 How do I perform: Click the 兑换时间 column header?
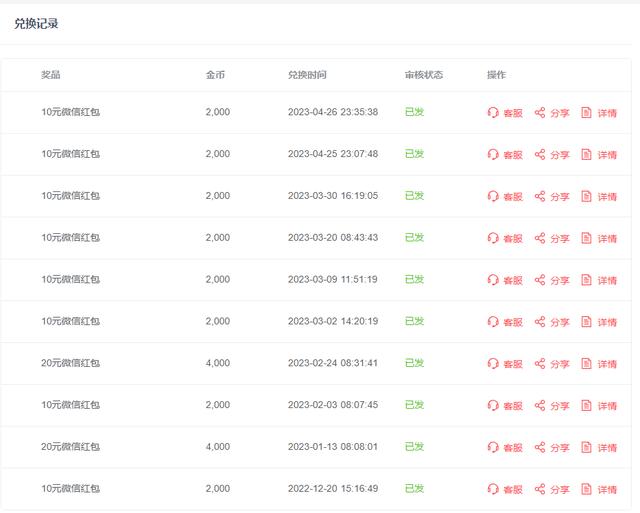[x=307, y=75]
